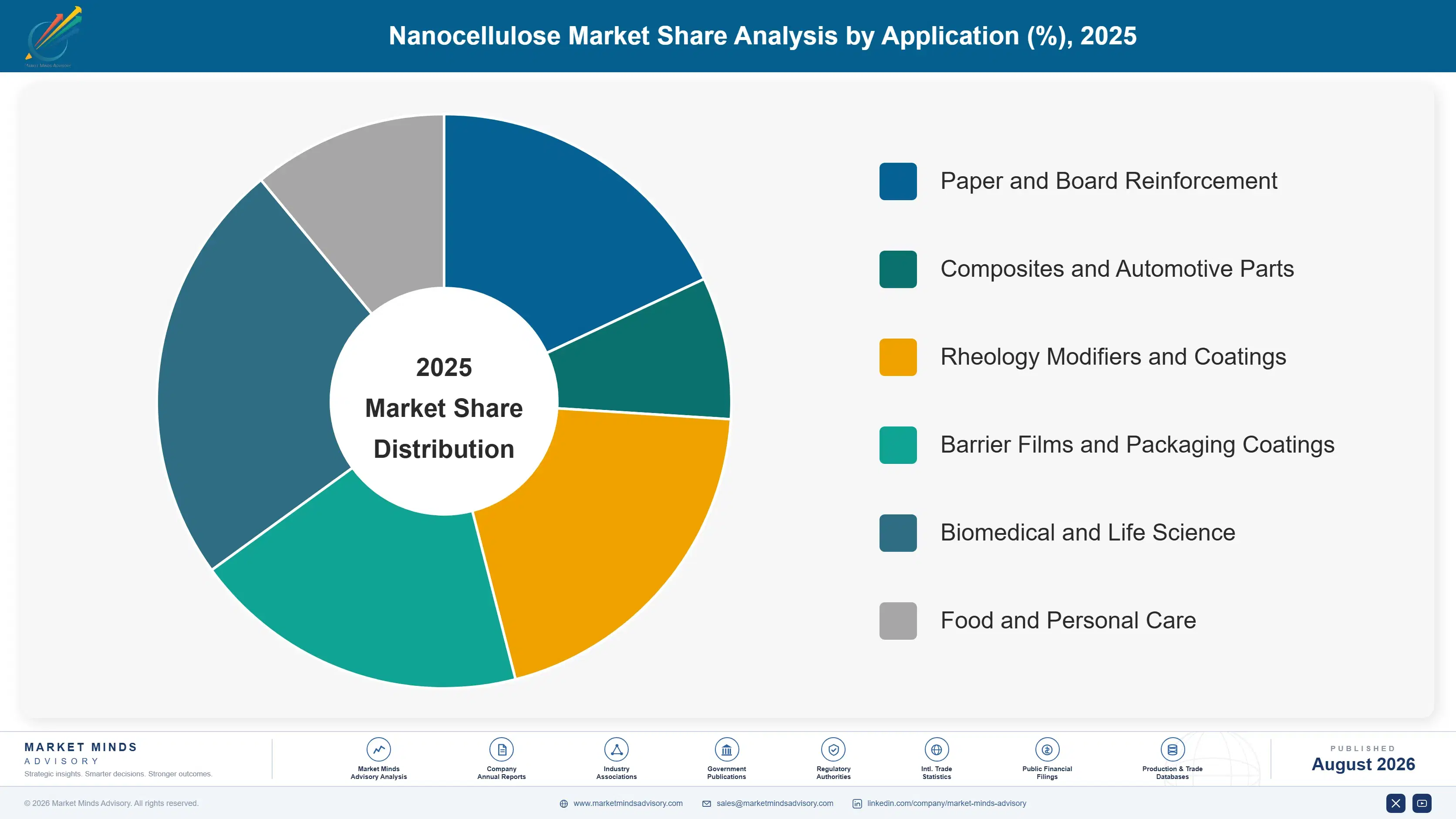
Task: Click 'Rheology Modifiers and Coatings' legend label
Action: pyautogui.click(x=1113, y=357)
